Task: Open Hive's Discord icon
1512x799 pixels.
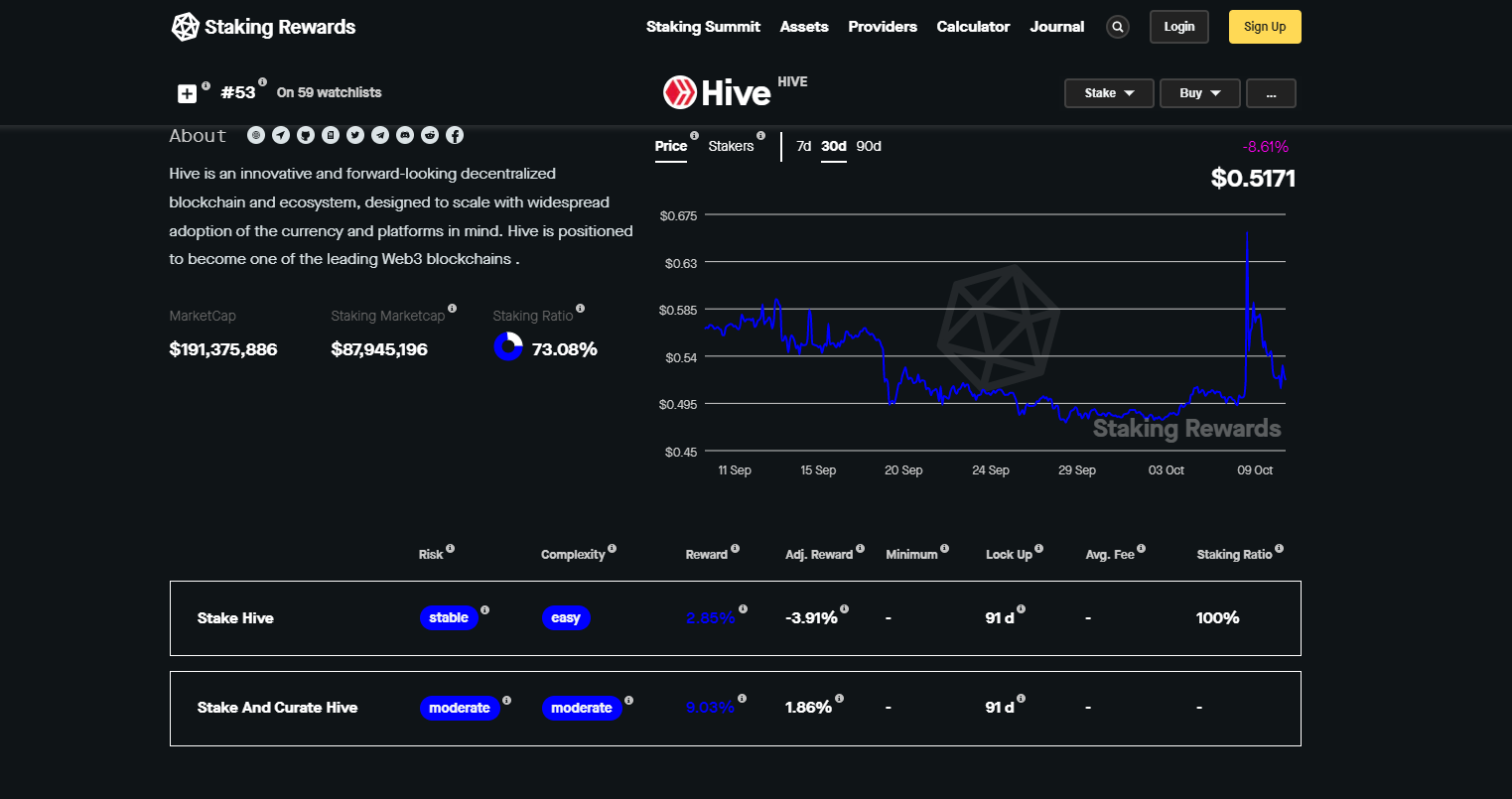Action: (x=405, y=135)
